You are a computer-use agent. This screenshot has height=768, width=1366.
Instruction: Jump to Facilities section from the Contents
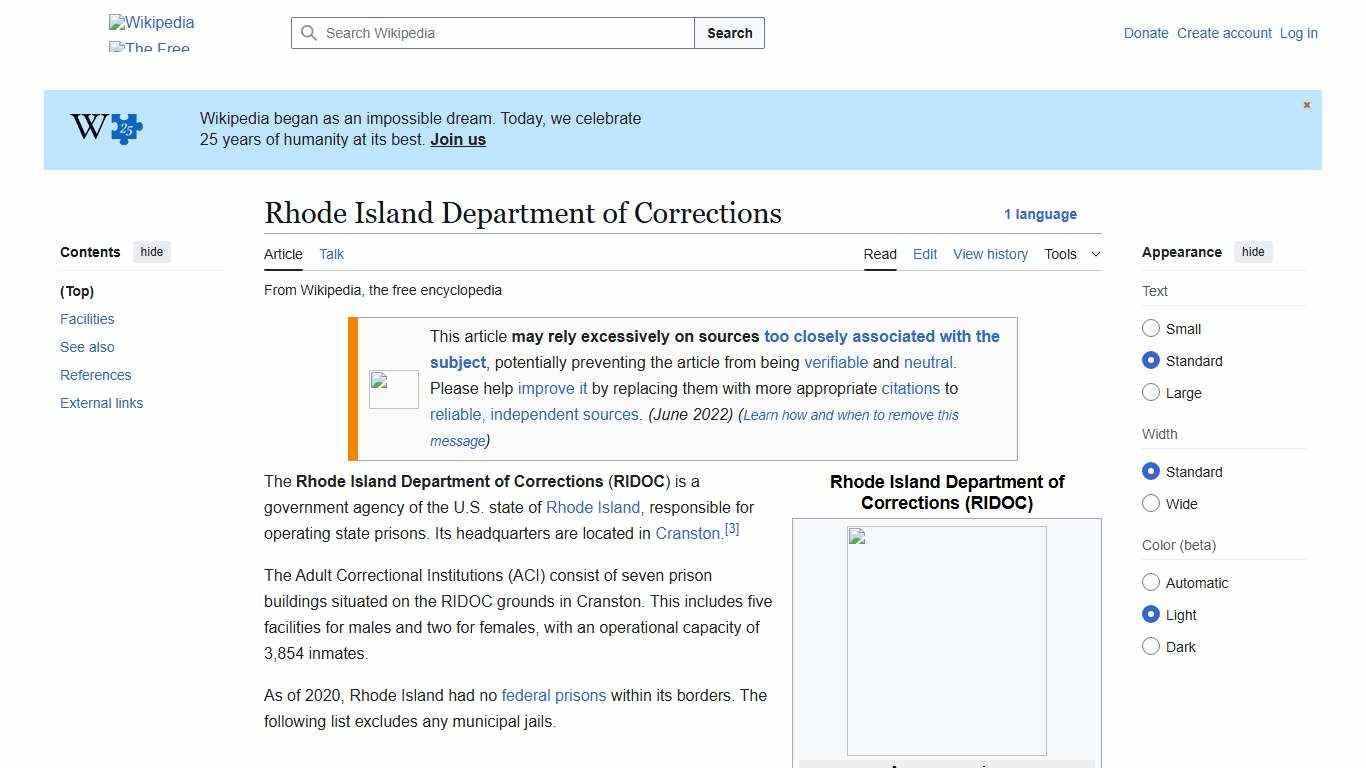(87, 319)
